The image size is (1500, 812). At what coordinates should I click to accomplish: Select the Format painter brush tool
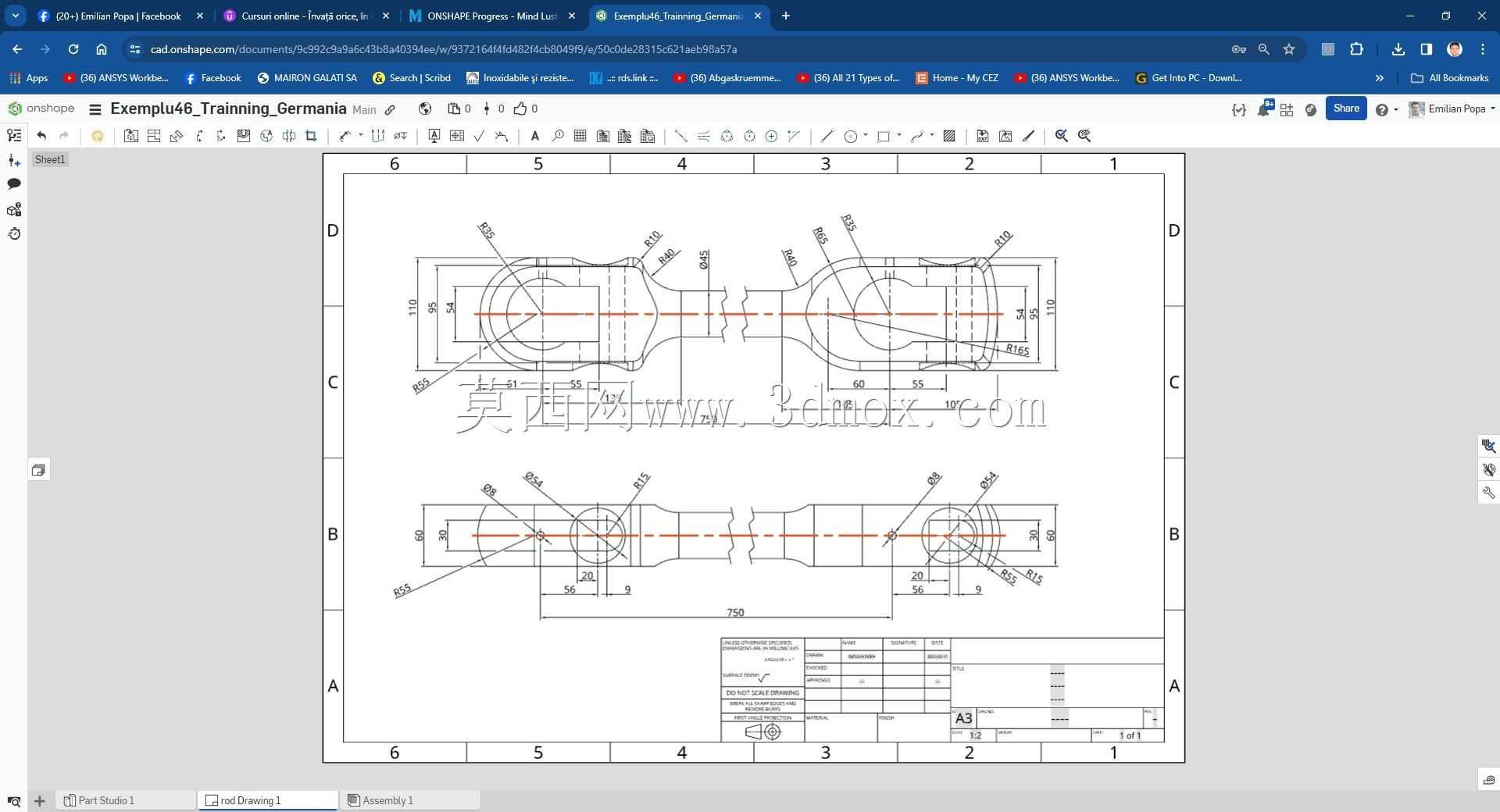[1029, 136]
